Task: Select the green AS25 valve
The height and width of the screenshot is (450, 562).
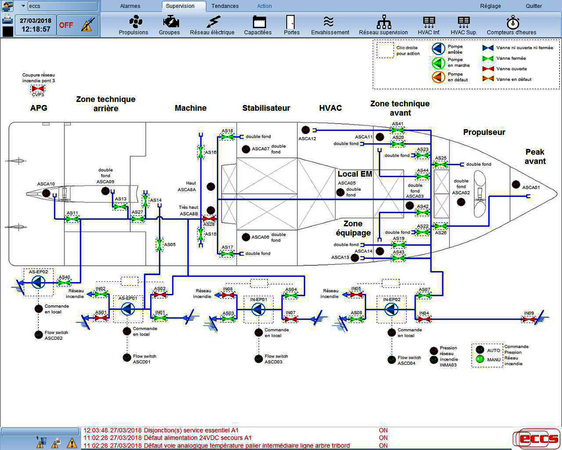Action: click(x=440, y=164)
